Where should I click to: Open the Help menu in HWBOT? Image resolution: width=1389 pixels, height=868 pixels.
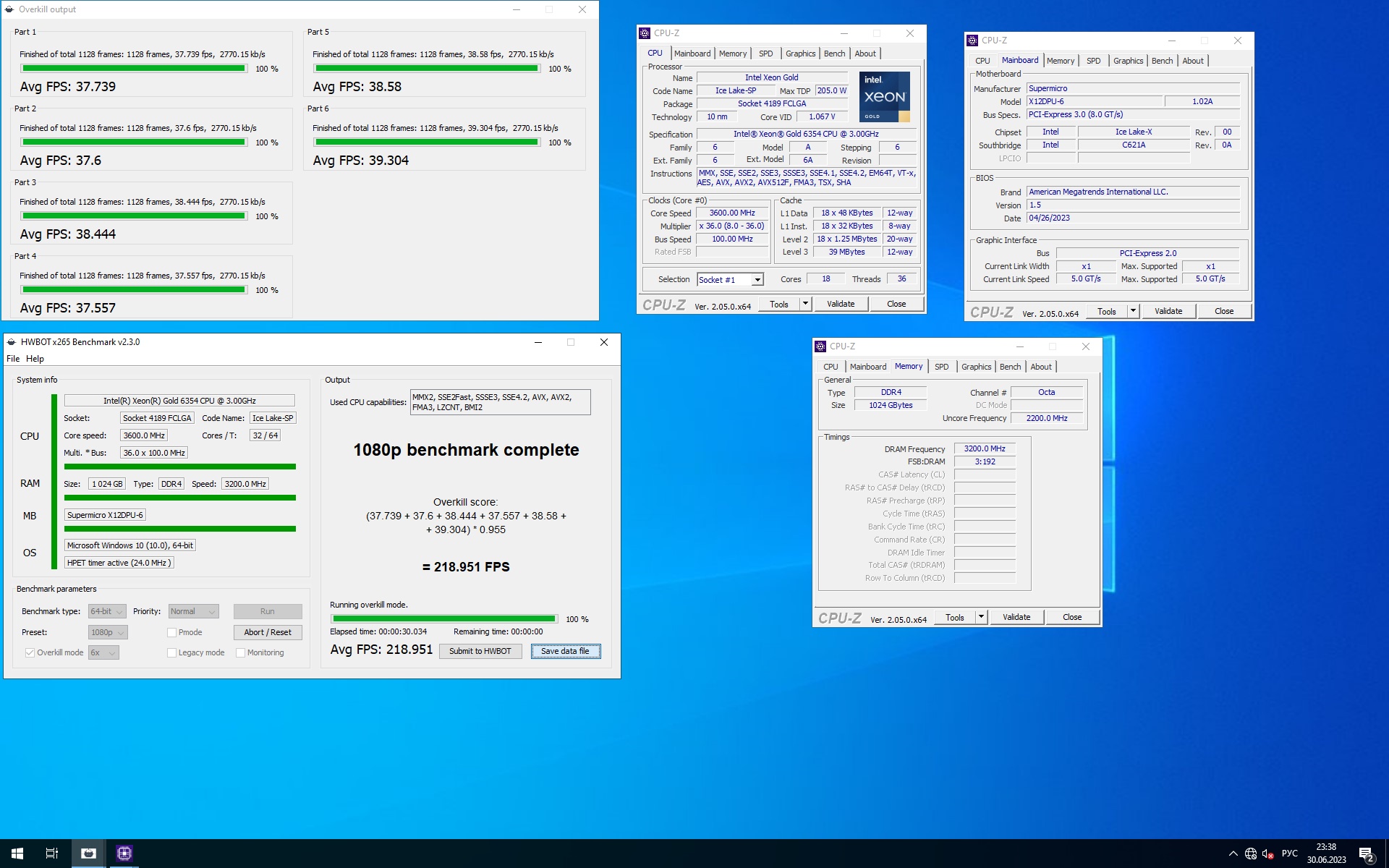(x=35, y=359)
